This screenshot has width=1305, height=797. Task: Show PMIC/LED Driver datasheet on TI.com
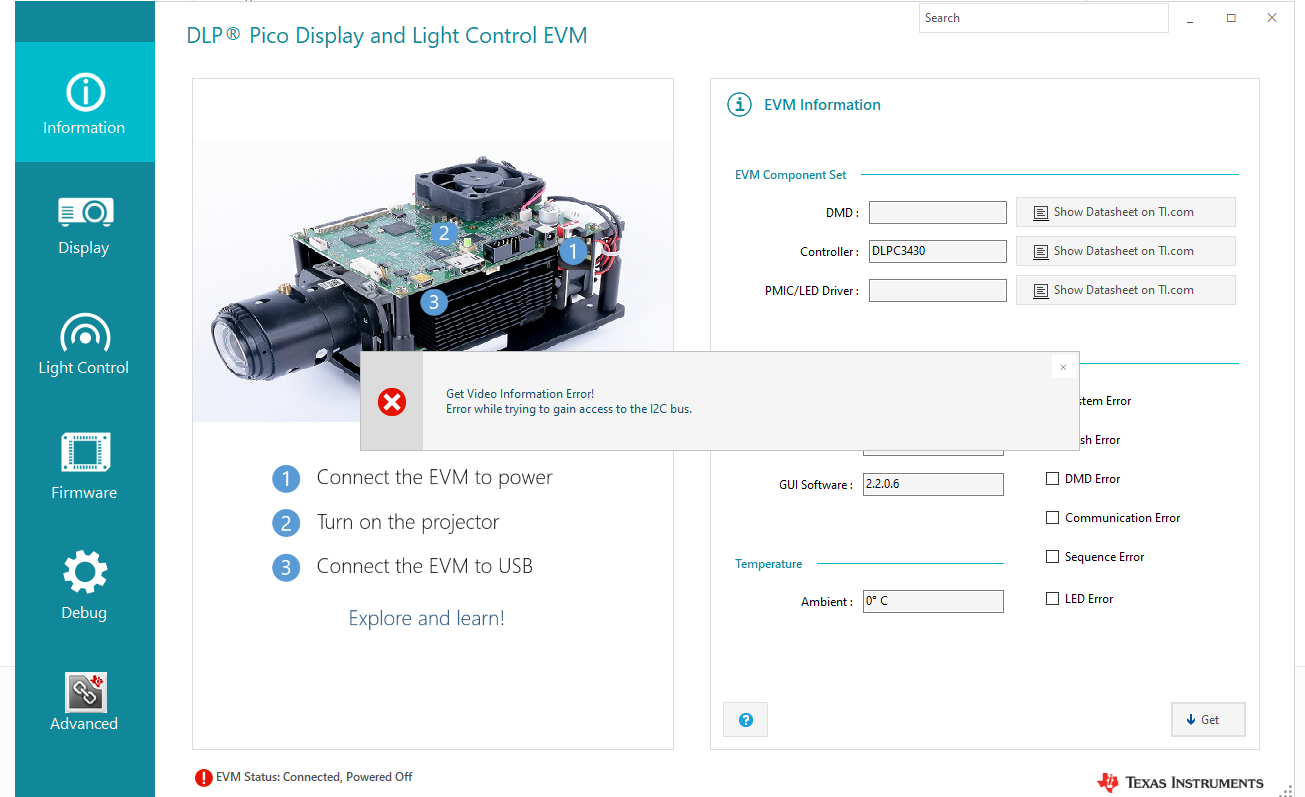click(x=1126, y=290)
